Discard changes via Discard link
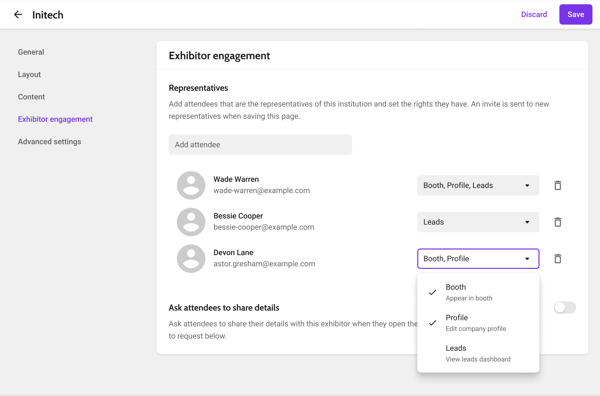Viewport: 600px width, 396px height. pos(534,15)
